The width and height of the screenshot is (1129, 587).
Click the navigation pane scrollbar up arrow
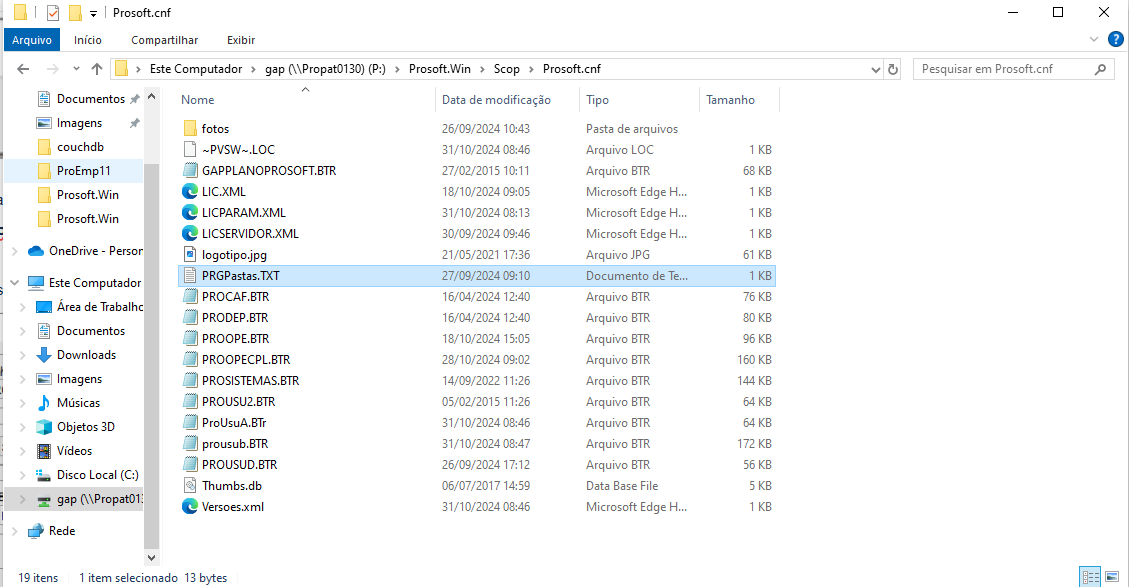tap(151, 97)
